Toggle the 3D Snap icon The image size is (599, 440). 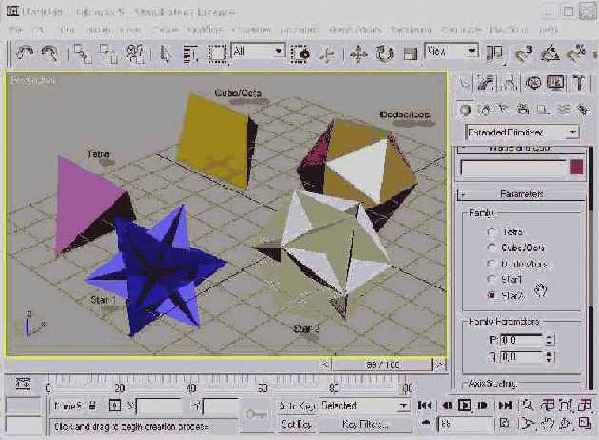(523, 53)
